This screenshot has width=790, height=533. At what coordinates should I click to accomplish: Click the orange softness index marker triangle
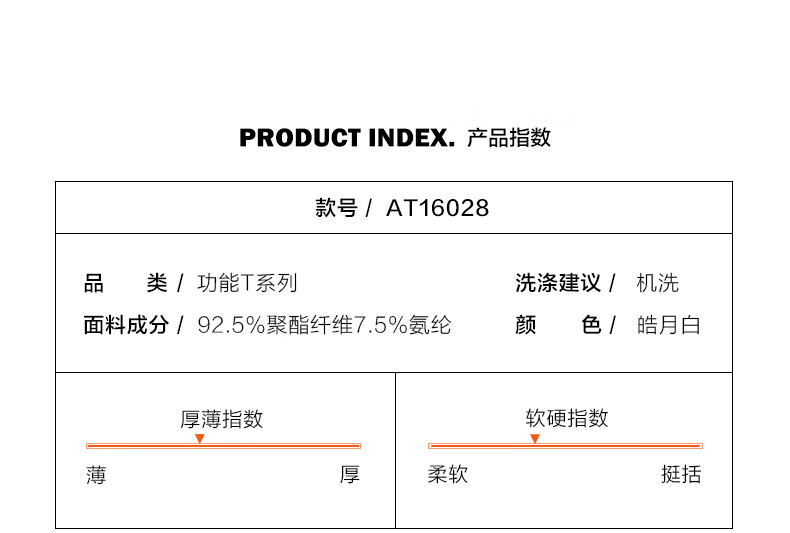535,439
